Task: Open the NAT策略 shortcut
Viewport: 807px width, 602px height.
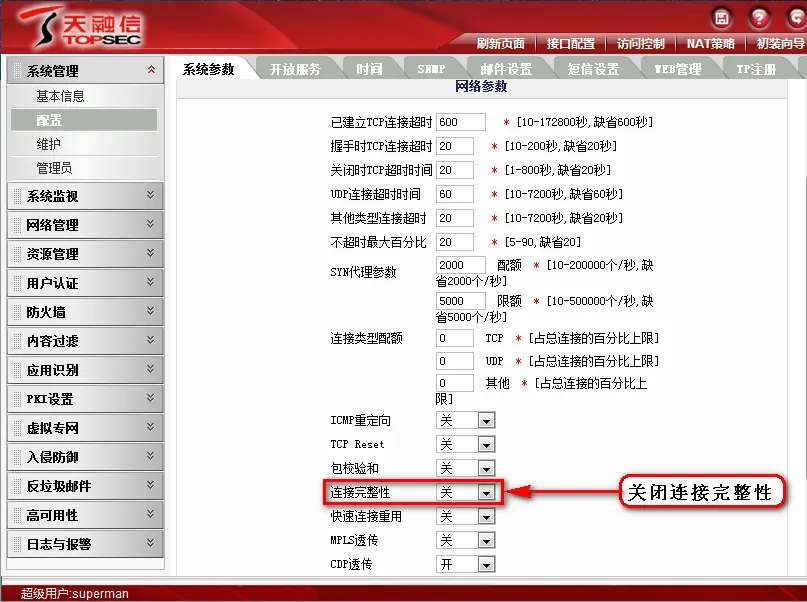Action: click(710, 44)
